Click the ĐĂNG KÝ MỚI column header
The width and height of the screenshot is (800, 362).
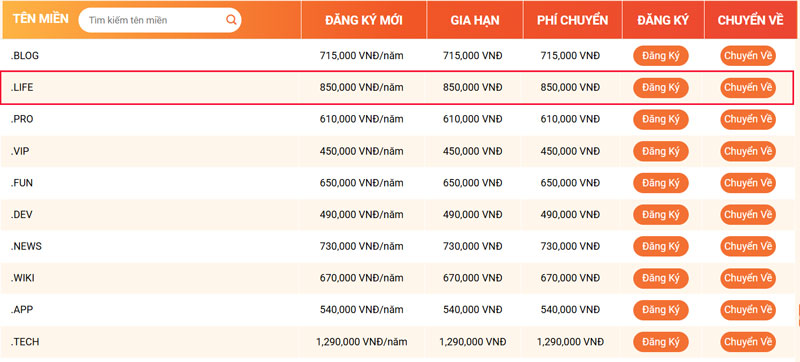pos(364,20)
